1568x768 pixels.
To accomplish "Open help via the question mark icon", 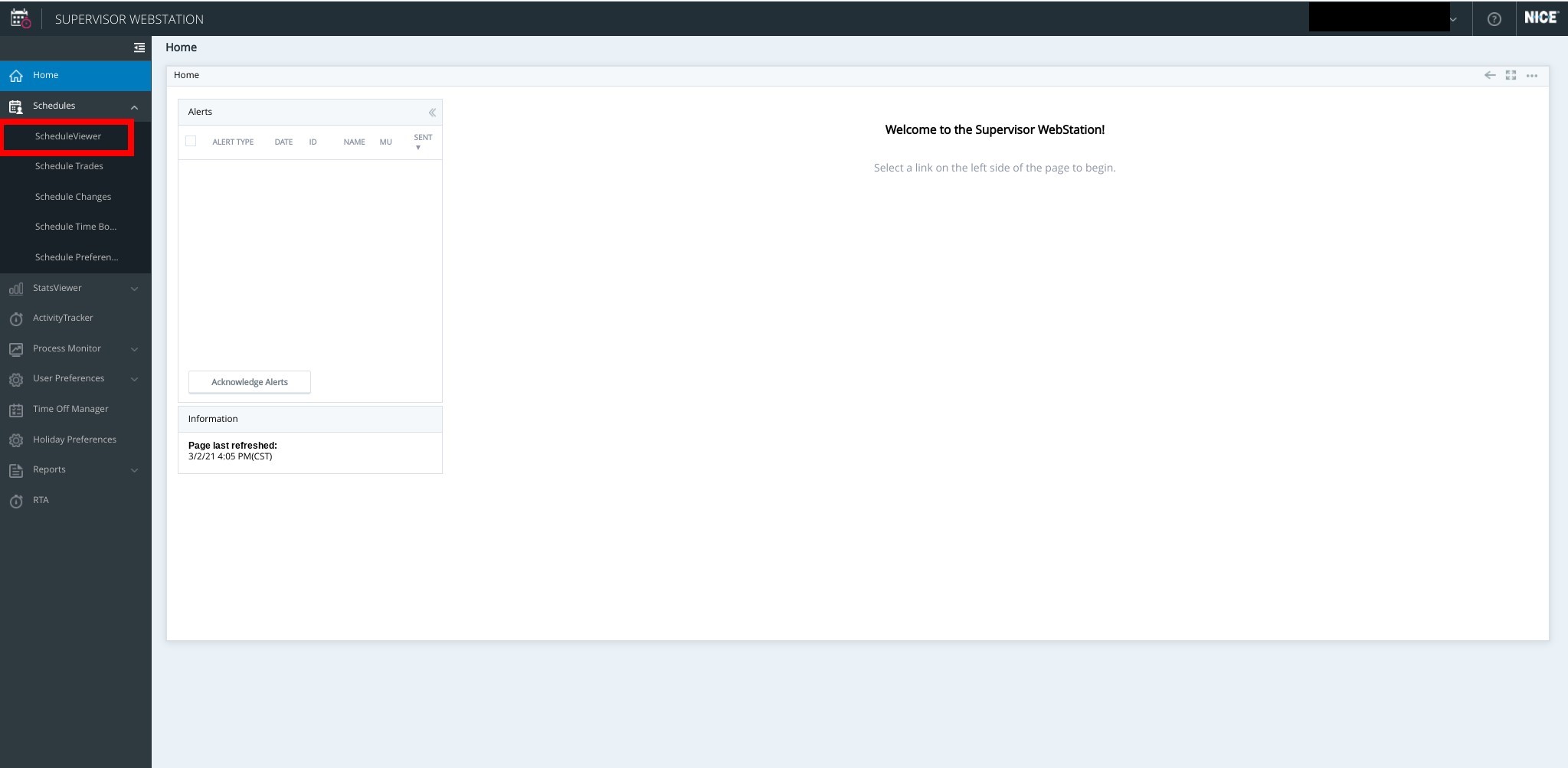I will (1494, 19).
